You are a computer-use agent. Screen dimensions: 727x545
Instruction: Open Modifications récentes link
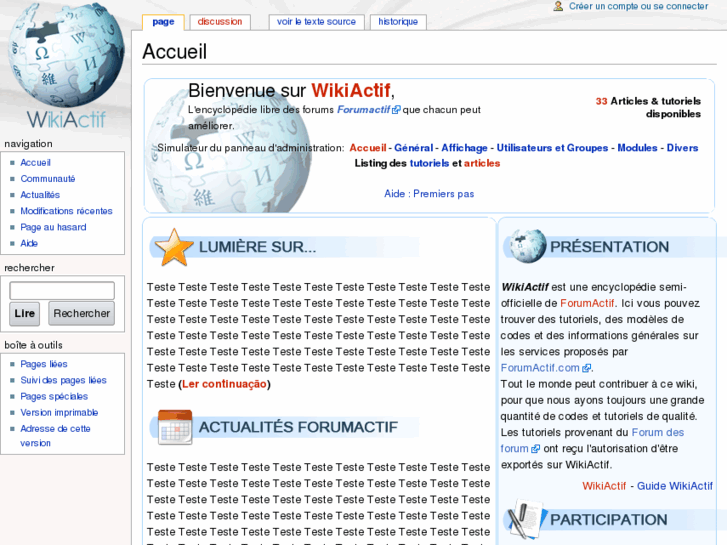tap(66, 211)
